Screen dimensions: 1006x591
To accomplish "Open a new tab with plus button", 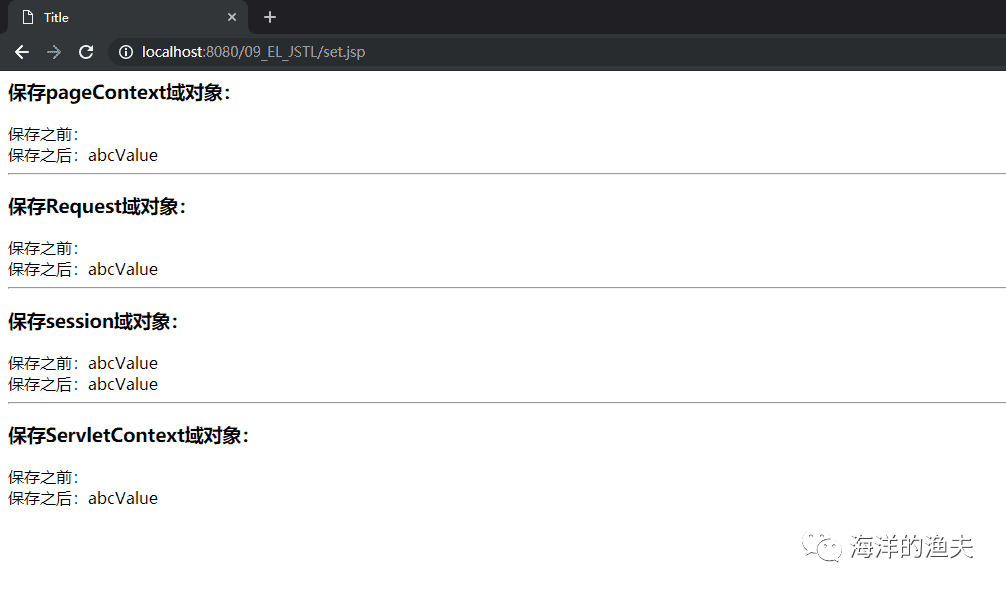I will pos(270,17).
